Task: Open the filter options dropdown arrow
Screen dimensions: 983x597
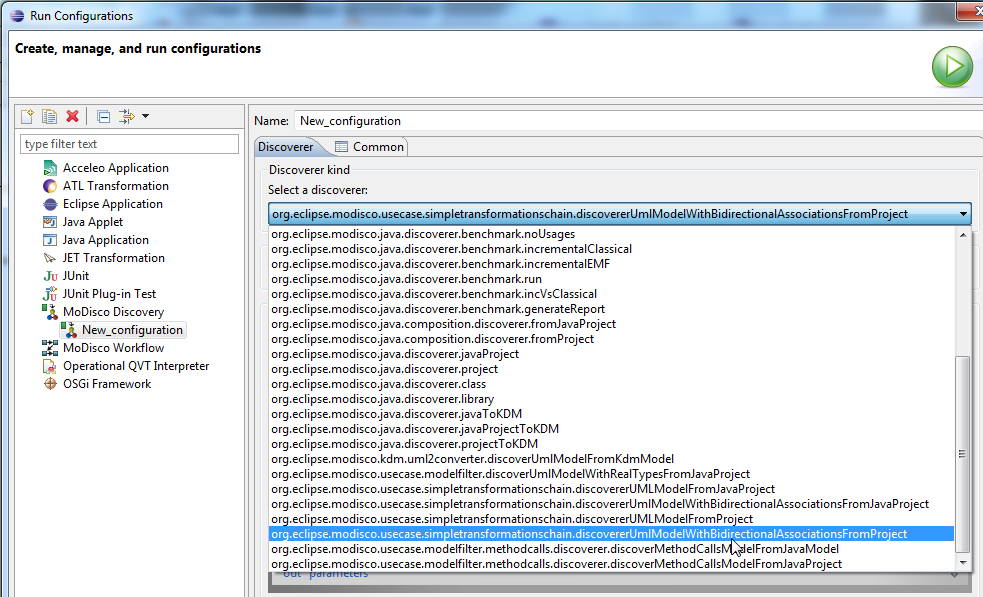Action: 145,116
